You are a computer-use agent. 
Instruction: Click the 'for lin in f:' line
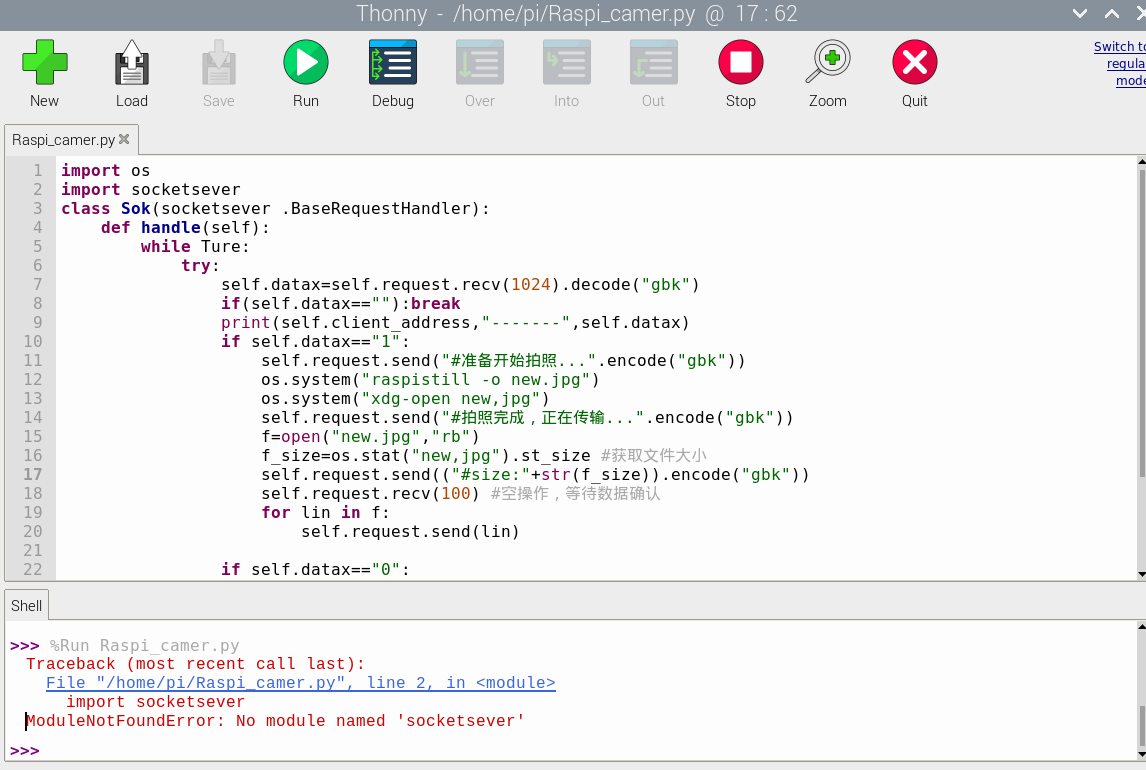(x=325, y=512)
